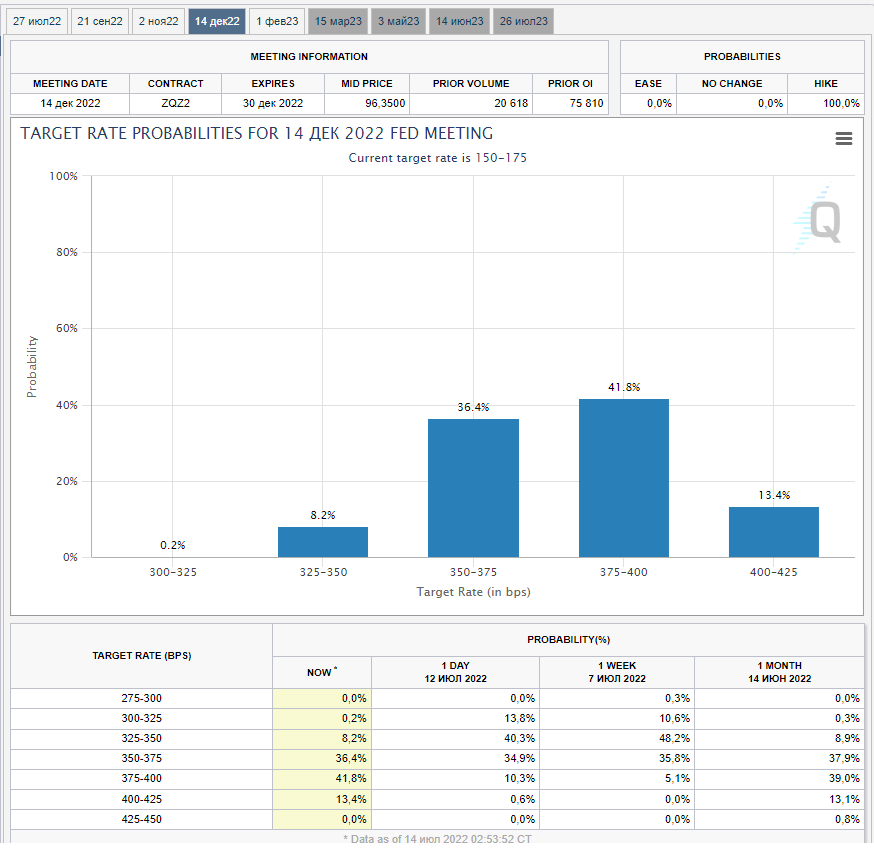The height and width of the screenshot is (848, 874).
Task: Open the 26 июл23 meeting tab
Action: point(523,21)
